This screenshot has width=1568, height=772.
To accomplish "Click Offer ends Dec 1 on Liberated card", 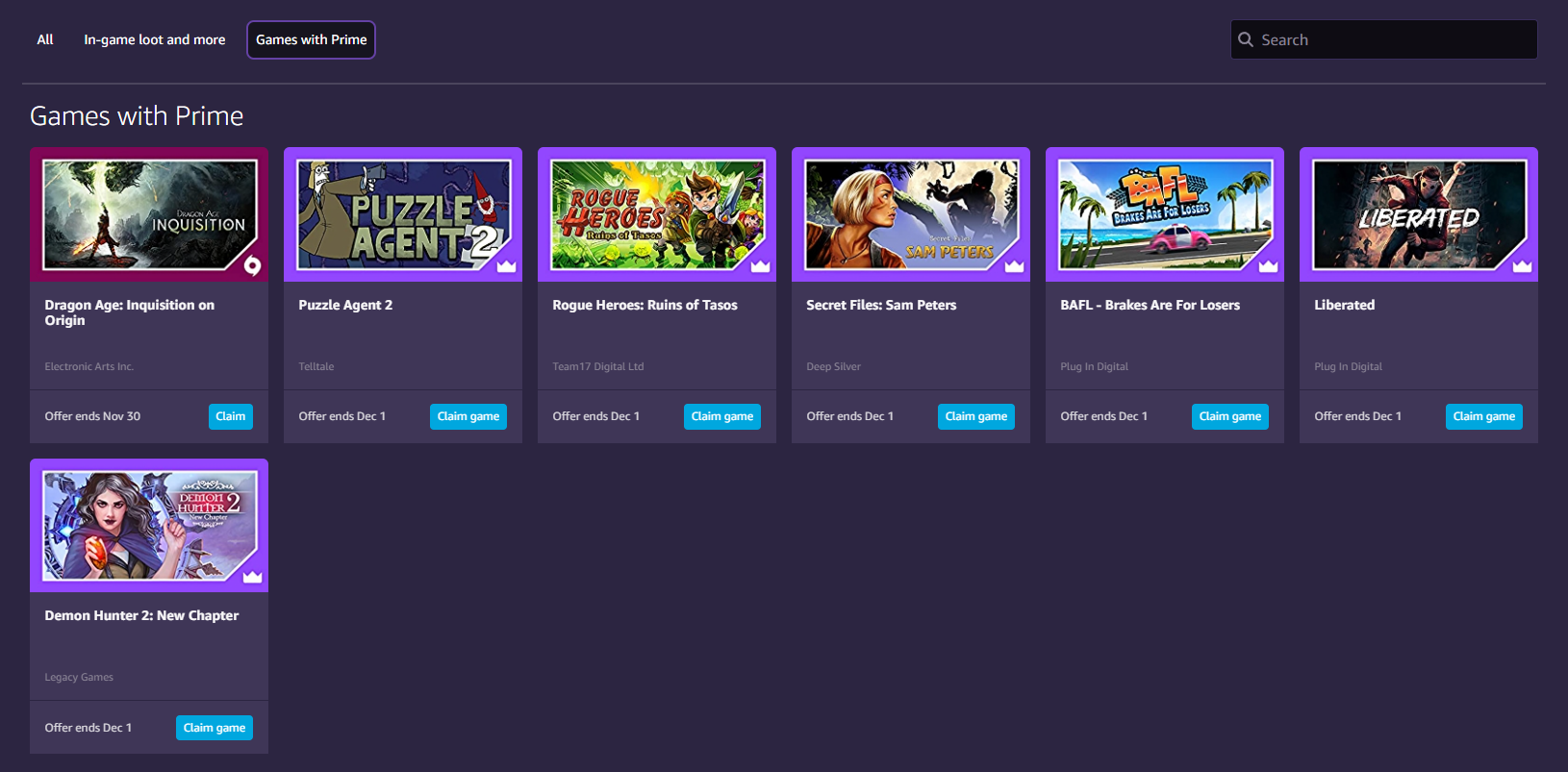I will (1357, 416).
